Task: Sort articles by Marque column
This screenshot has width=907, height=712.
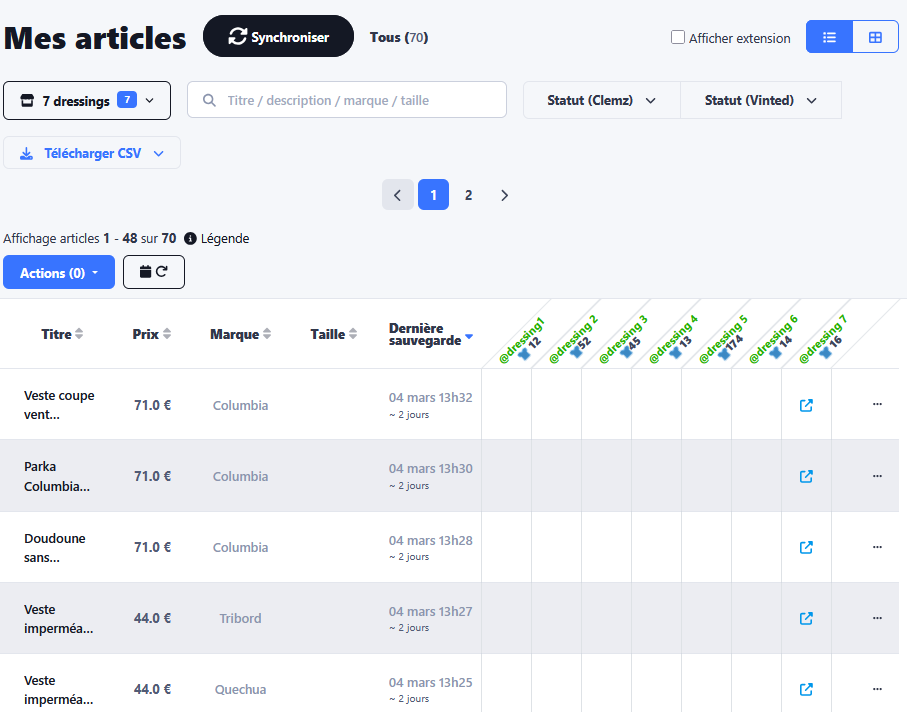Action: [x=240, y=334]
